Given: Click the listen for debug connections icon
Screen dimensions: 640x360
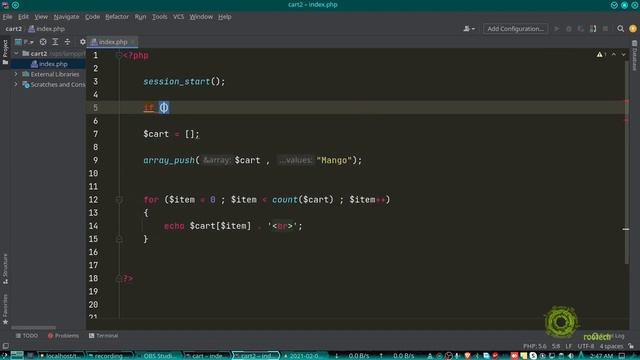Looking at the screenshot, I should tap(593, 29).
